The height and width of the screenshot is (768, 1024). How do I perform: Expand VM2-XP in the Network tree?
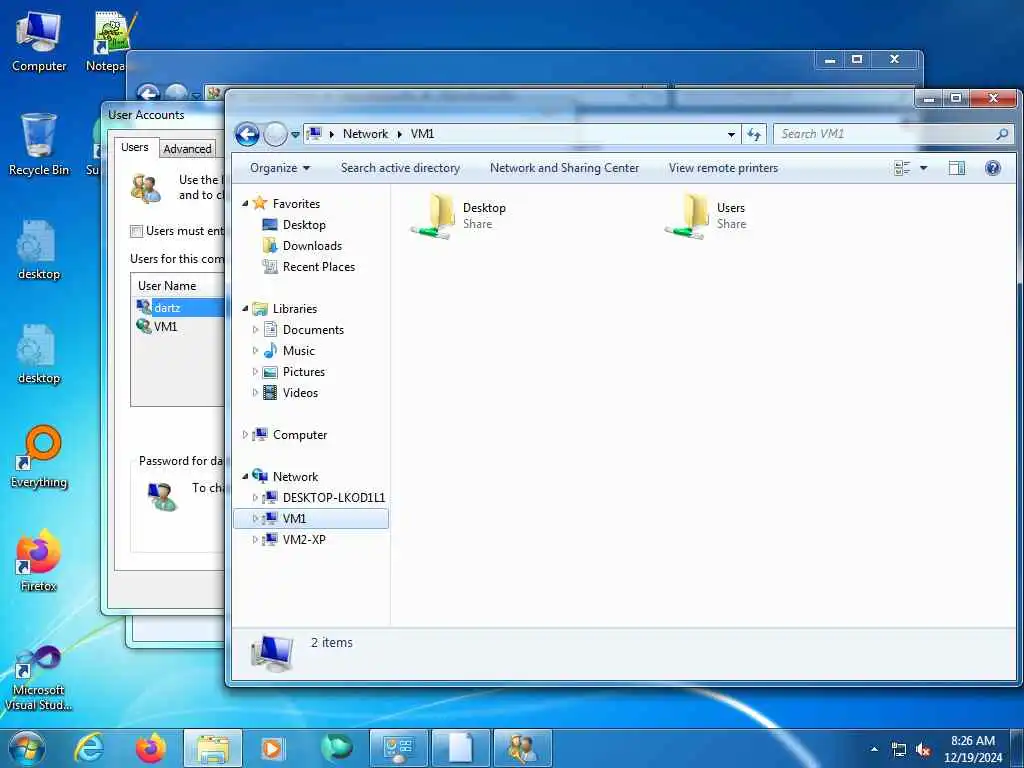coord(255,539)
